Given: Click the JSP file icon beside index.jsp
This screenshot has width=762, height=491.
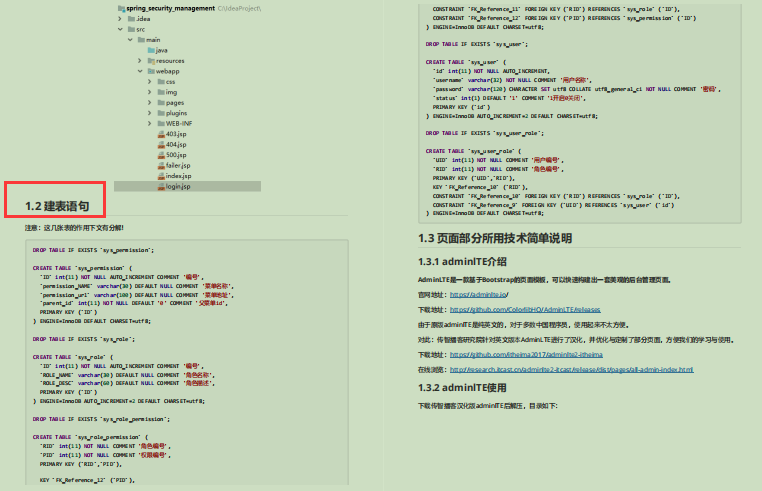Looking at the screenshot, I should (161, 176).
